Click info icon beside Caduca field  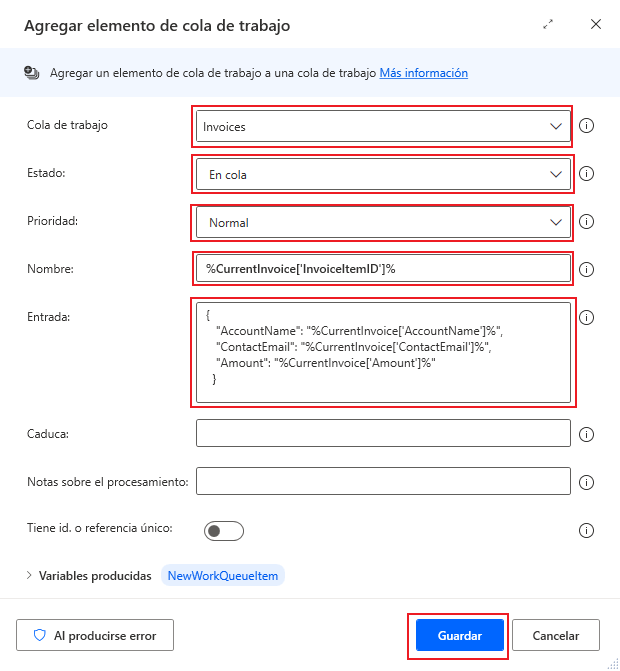(x=587, y=434)
